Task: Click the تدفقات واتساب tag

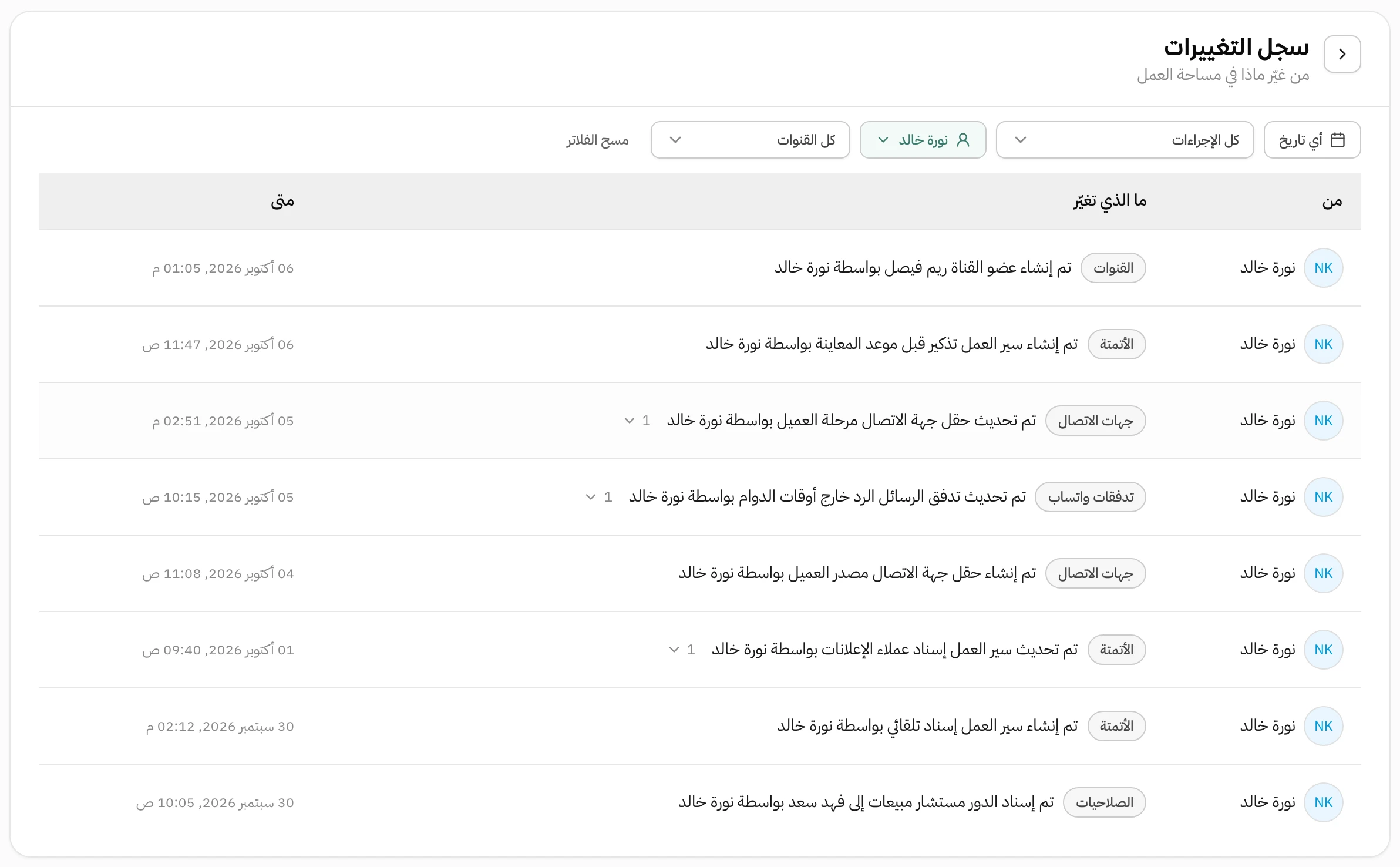Action: (x=1091, y=497)
